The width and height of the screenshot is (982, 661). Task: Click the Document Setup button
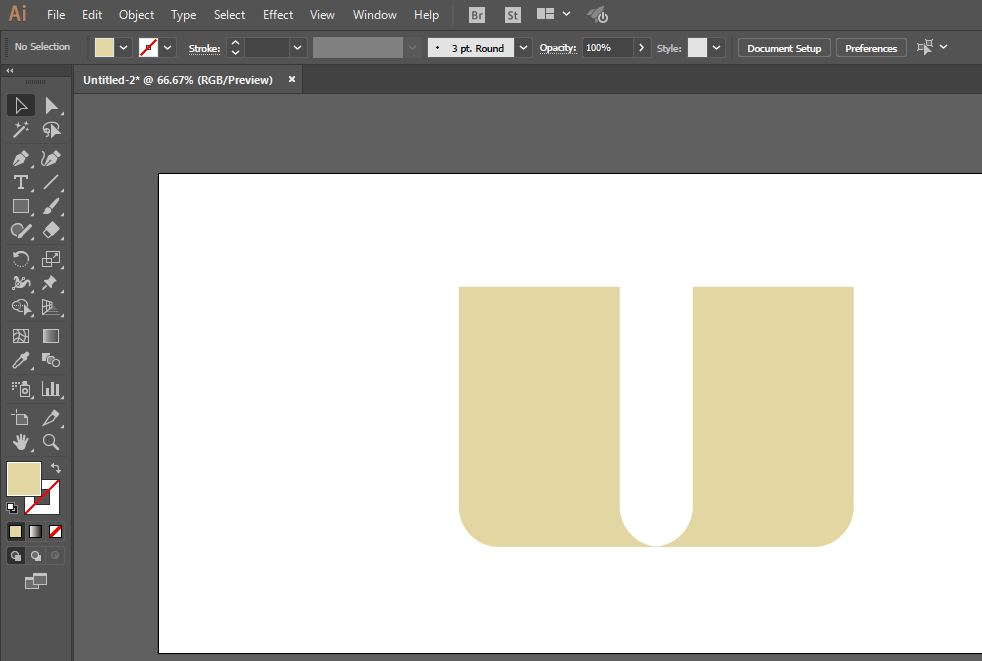coord(784,48)
